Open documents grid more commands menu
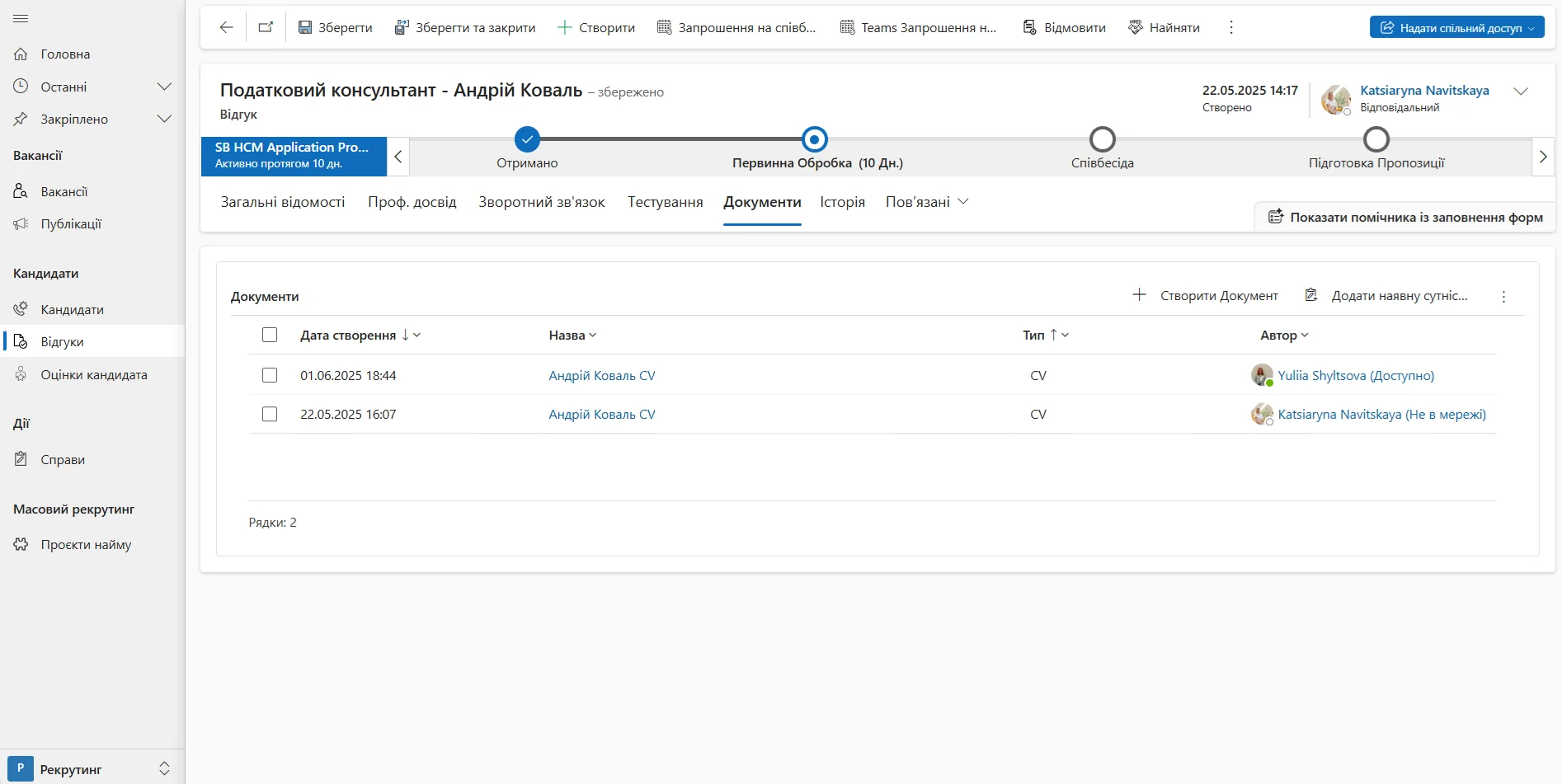This screenshot has width=1562, height=784. click(x=1503, y=297)
